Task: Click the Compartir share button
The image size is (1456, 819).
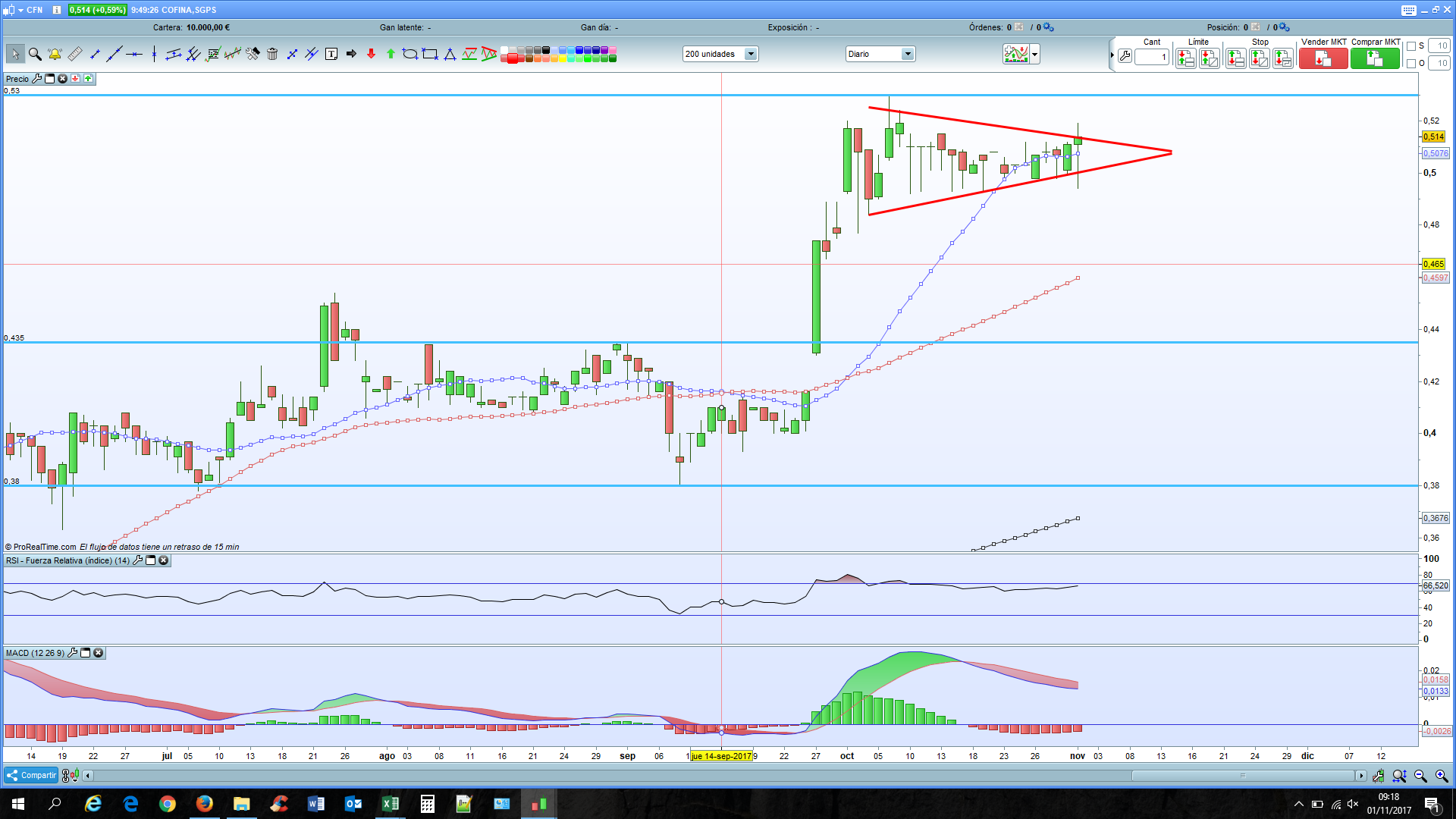Action: (x=31, y=775)
